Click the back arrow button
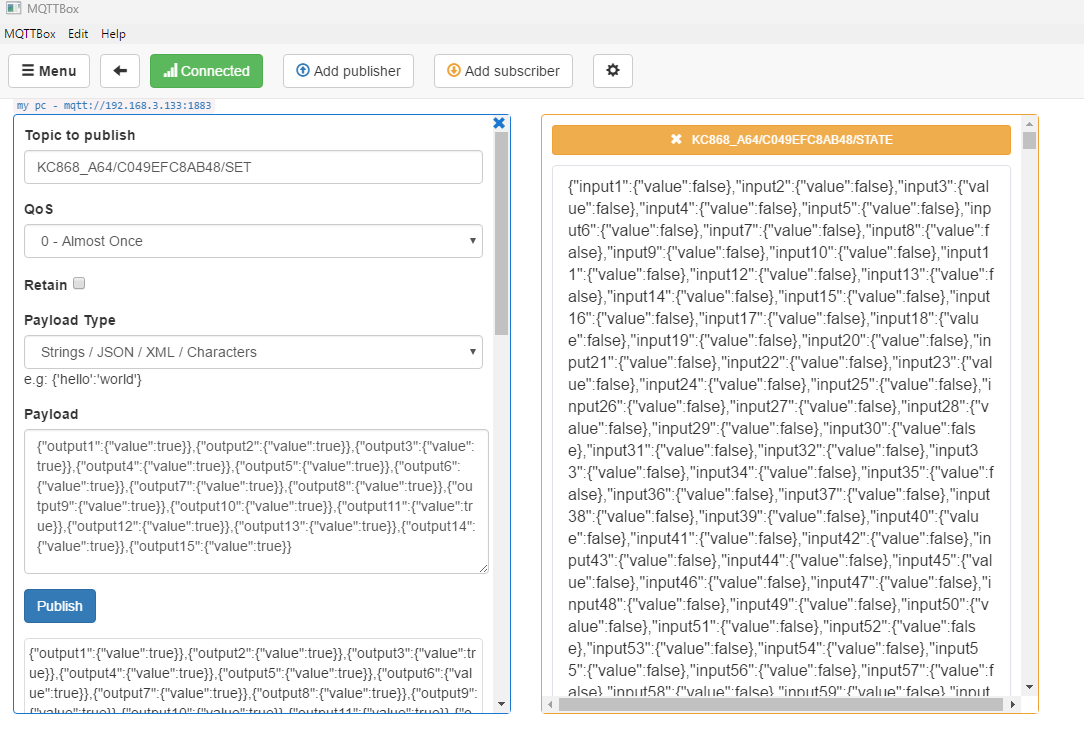 click(x=120, y=71)
